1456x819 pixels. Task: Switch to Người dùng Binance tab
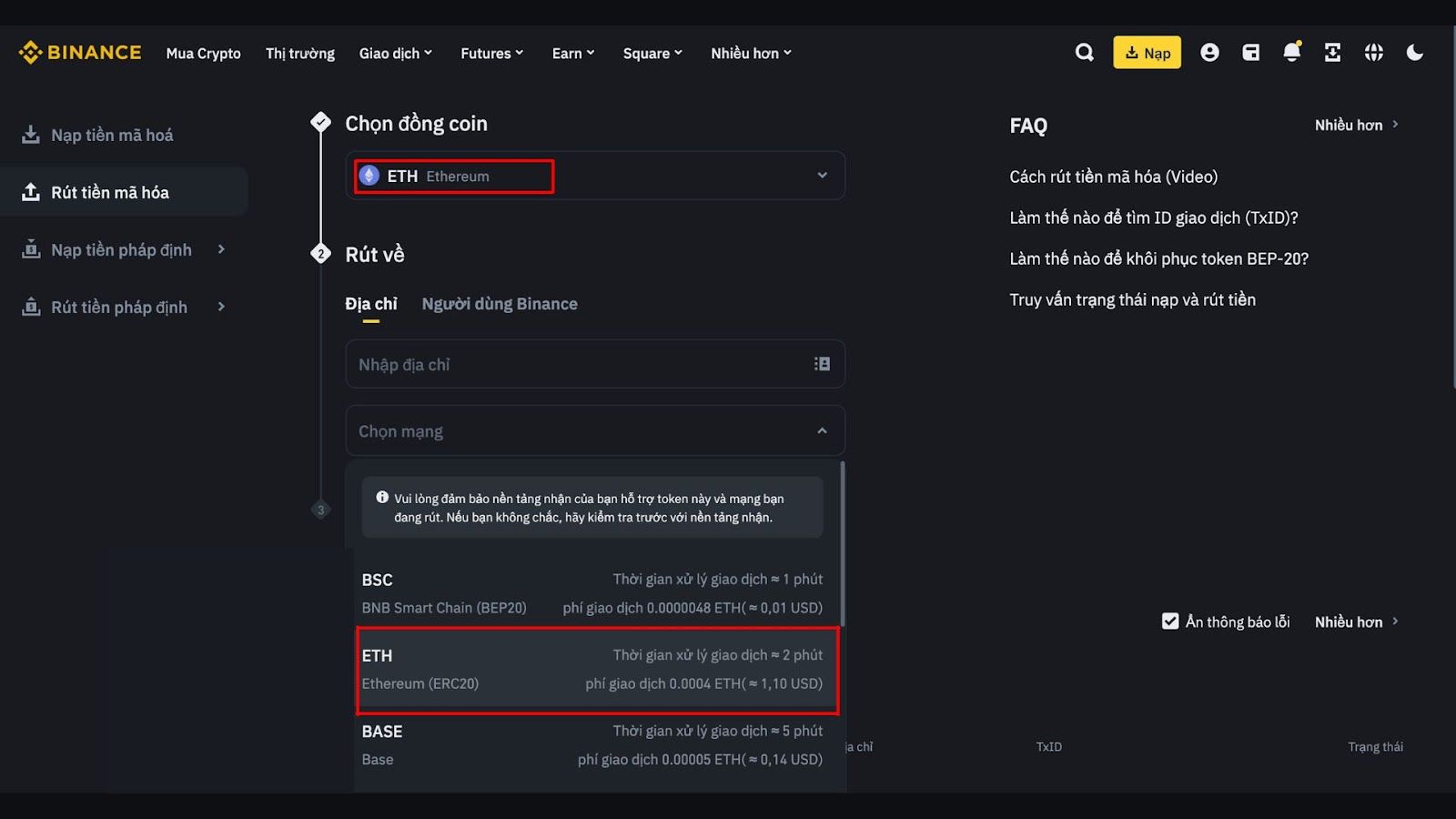click(x=500, y=304)
